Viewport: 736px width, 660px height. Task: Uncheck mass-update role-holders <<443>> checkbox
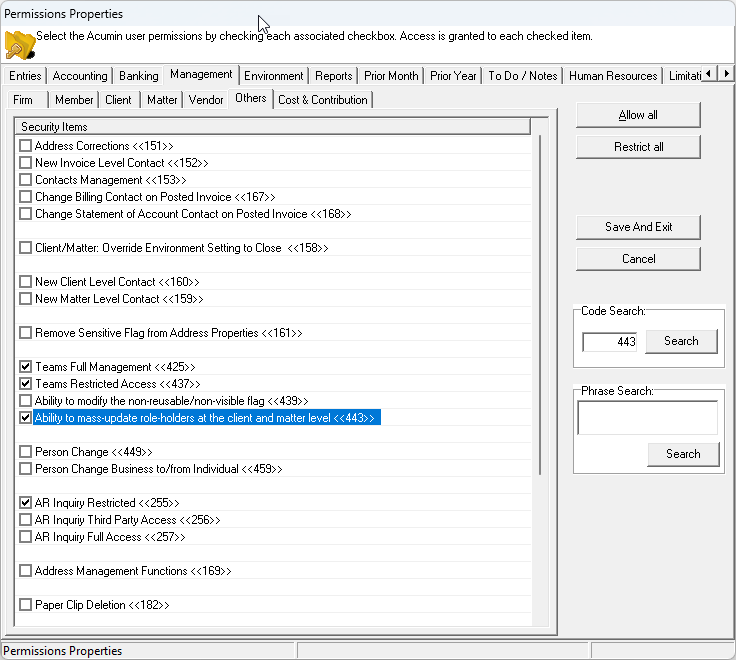coord(25,417)
